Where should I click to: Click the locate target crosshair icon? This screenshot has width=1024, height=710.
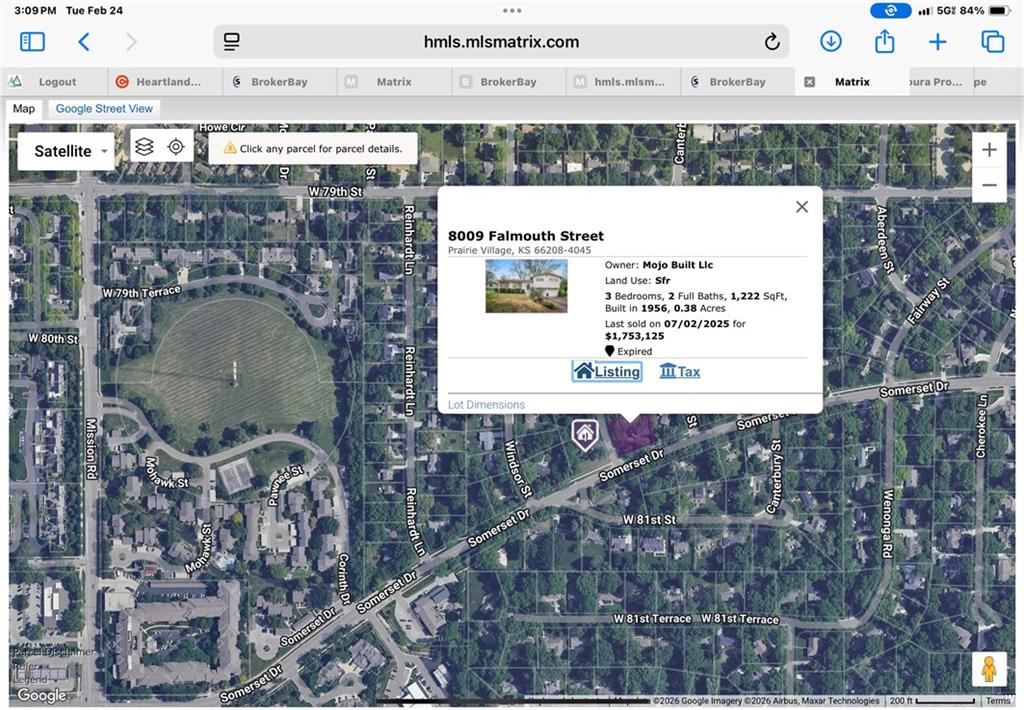tap(176, 147)
